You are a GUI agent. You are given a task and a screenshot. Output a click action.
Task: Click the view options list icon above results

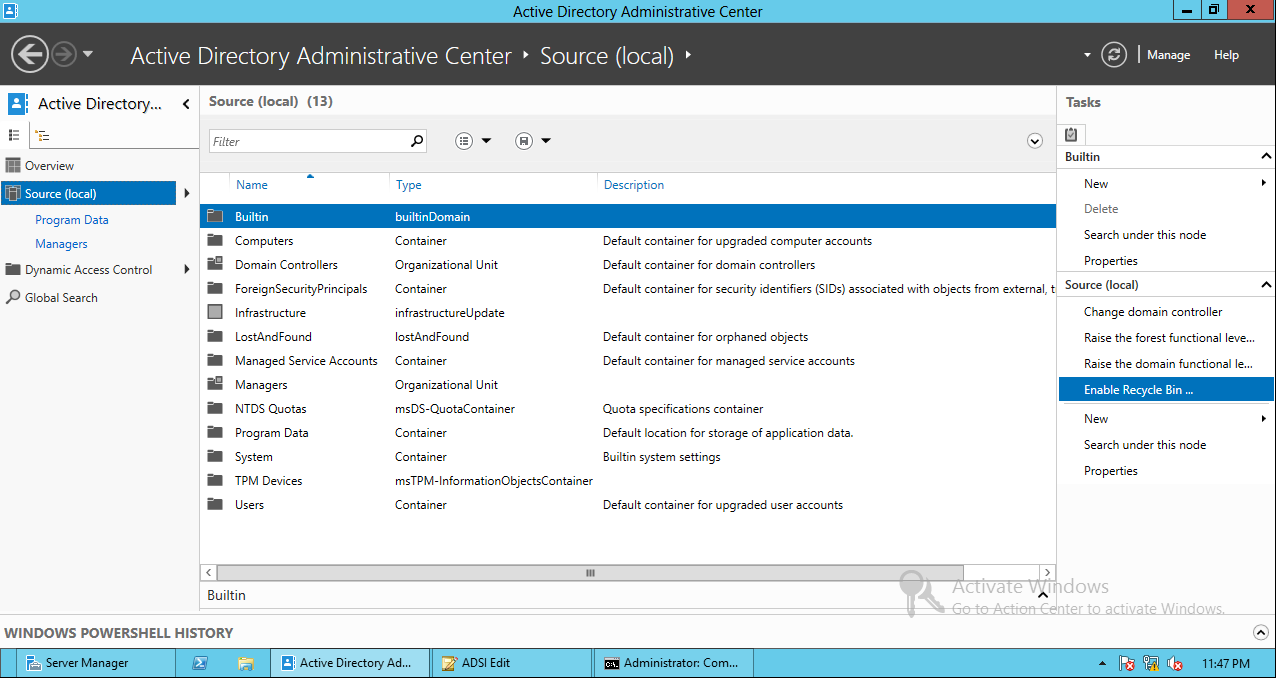(x=461, y=140)
